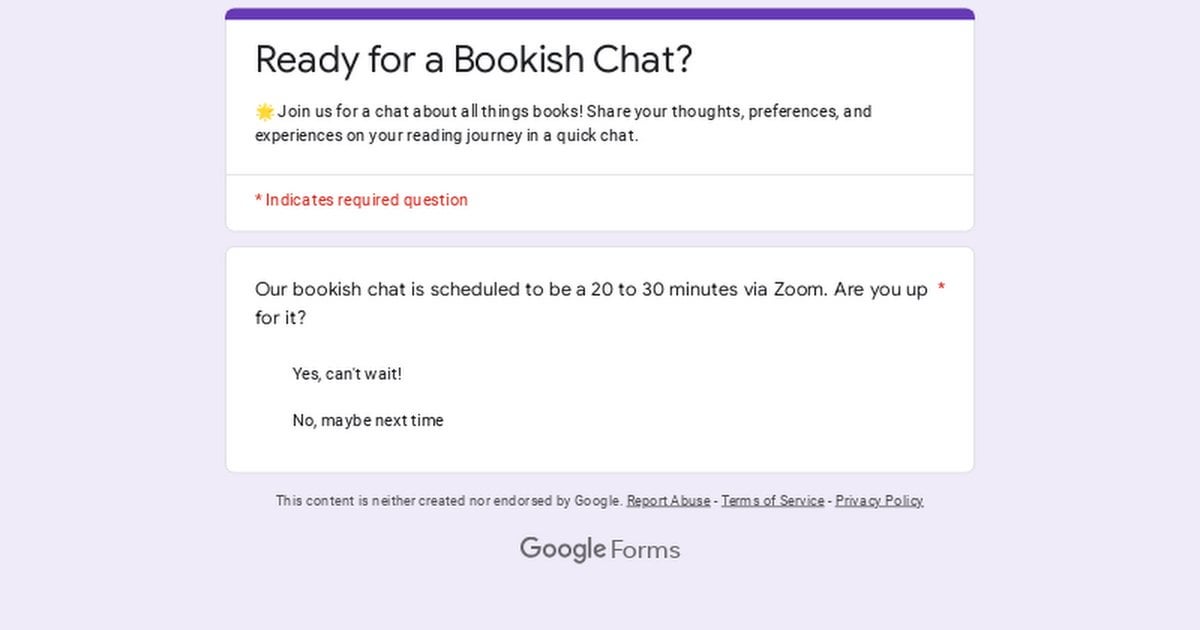This screenshot has height=630, width=1200.
Task: Click the Zoom bookish chat question text
Action: pos(591,304)
